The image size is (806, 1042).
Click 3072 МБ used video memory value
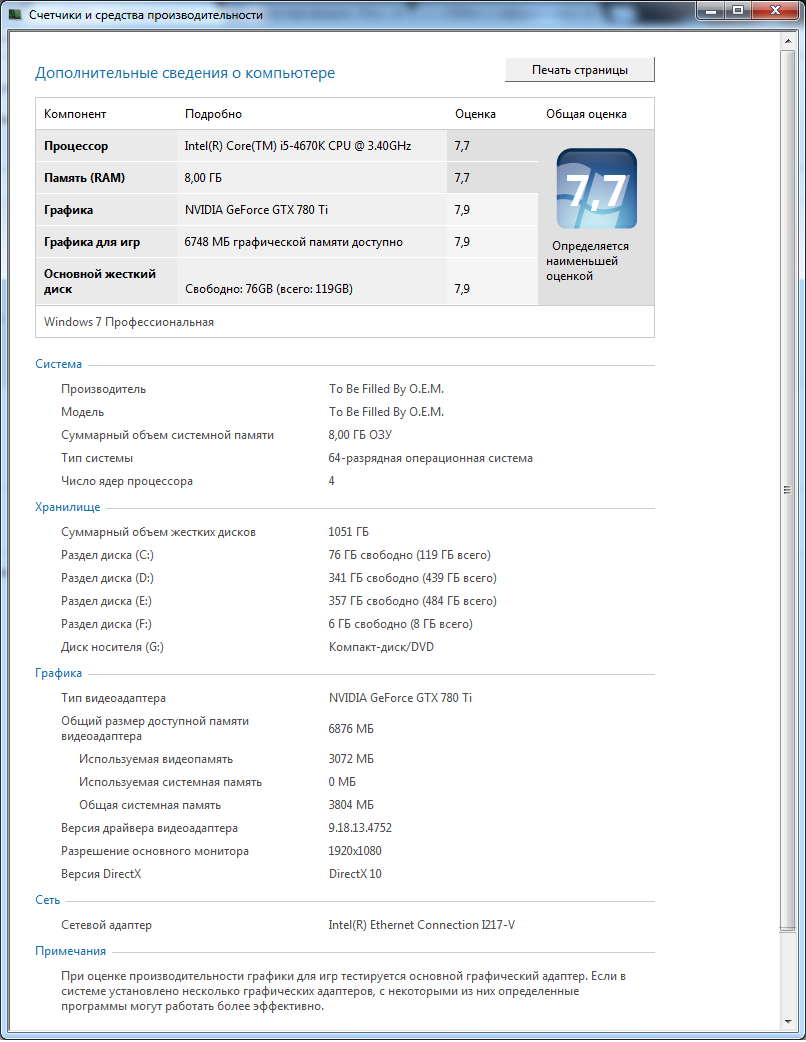[x=351, y=759]
